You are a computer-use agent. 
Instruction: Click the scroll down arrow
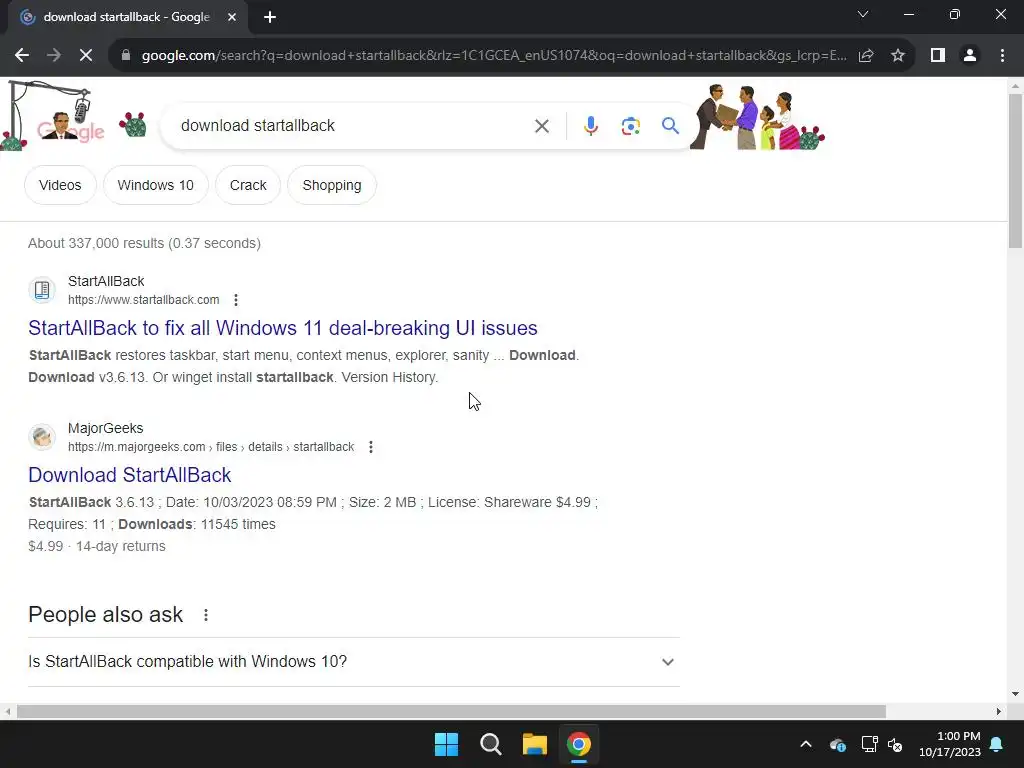1015,694
